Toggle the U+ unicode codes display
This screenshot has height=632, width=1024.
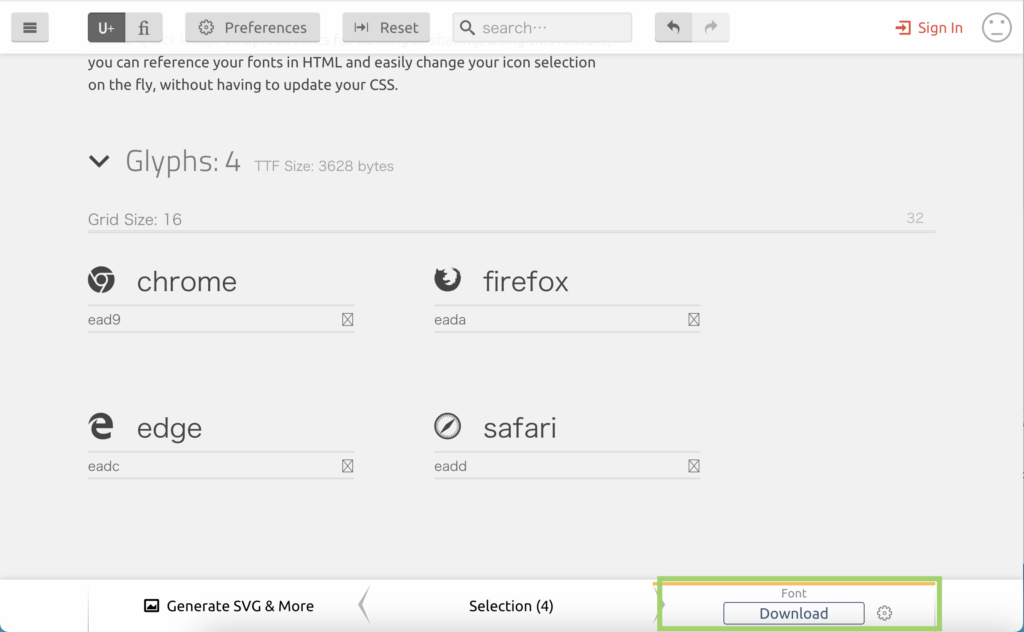pyautogui.click(x=106, y=28)
